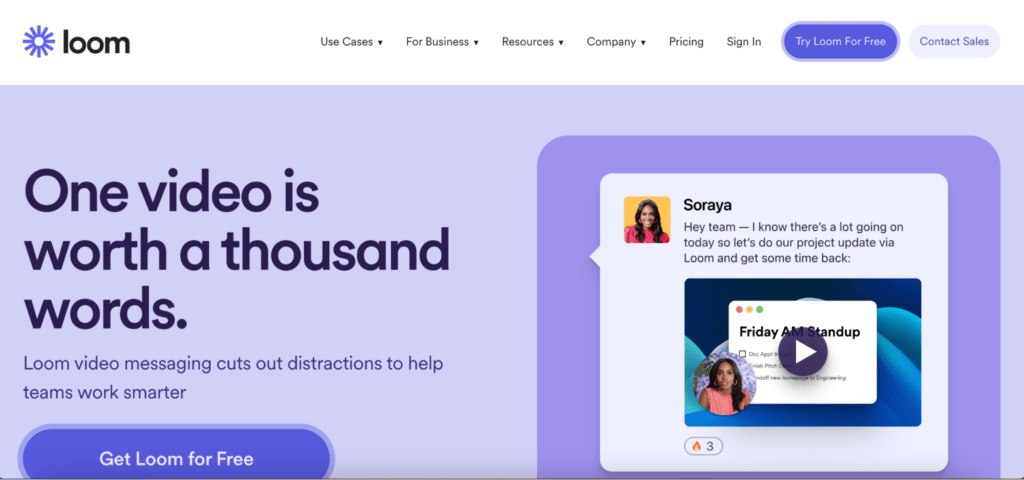Play the Friday AM Standup video

pyautogui.click(x=803, y=353)
